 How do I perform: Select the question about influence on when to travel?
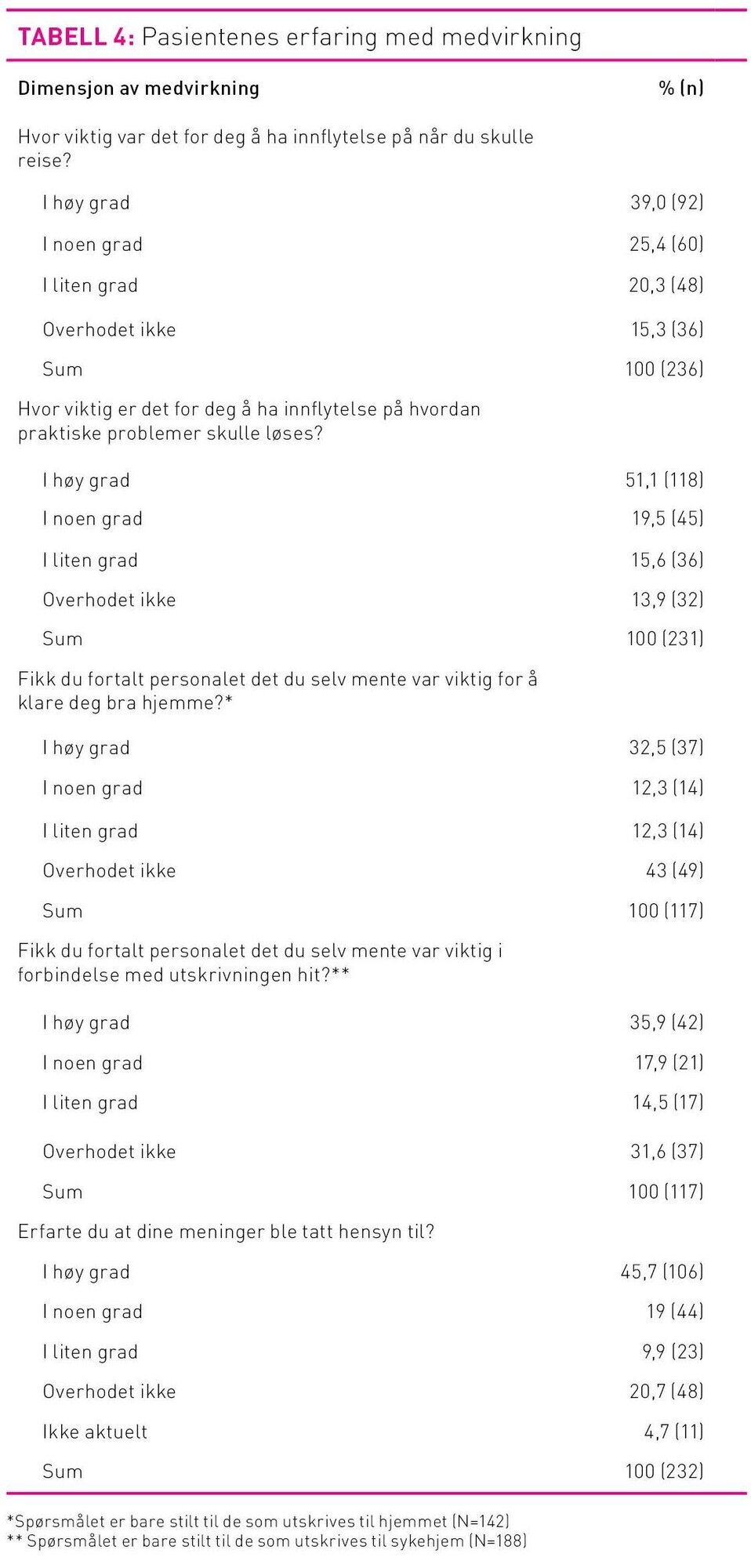[275, 148]
